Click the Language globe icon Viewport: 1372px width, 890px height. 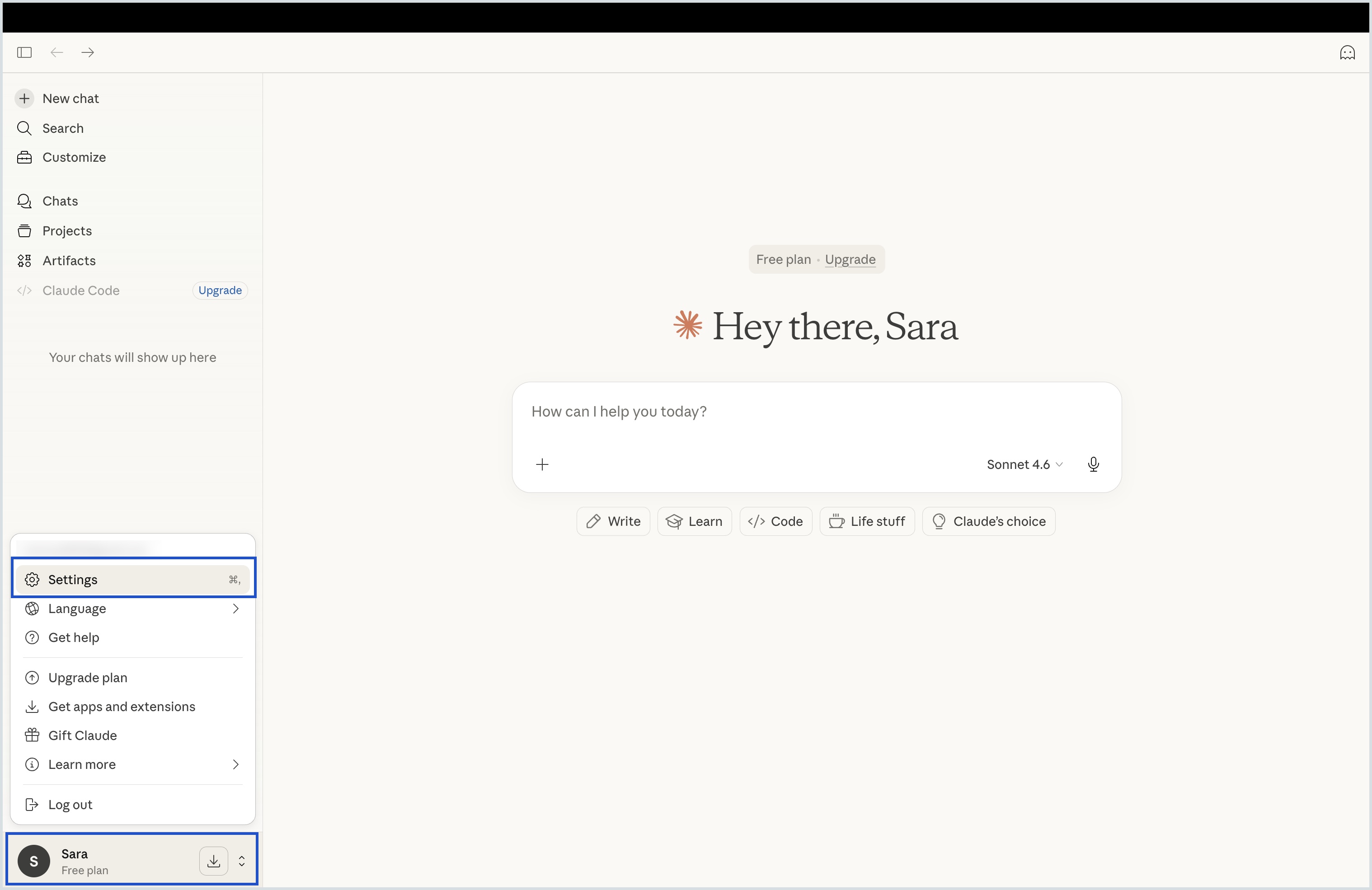click(32, 609)
